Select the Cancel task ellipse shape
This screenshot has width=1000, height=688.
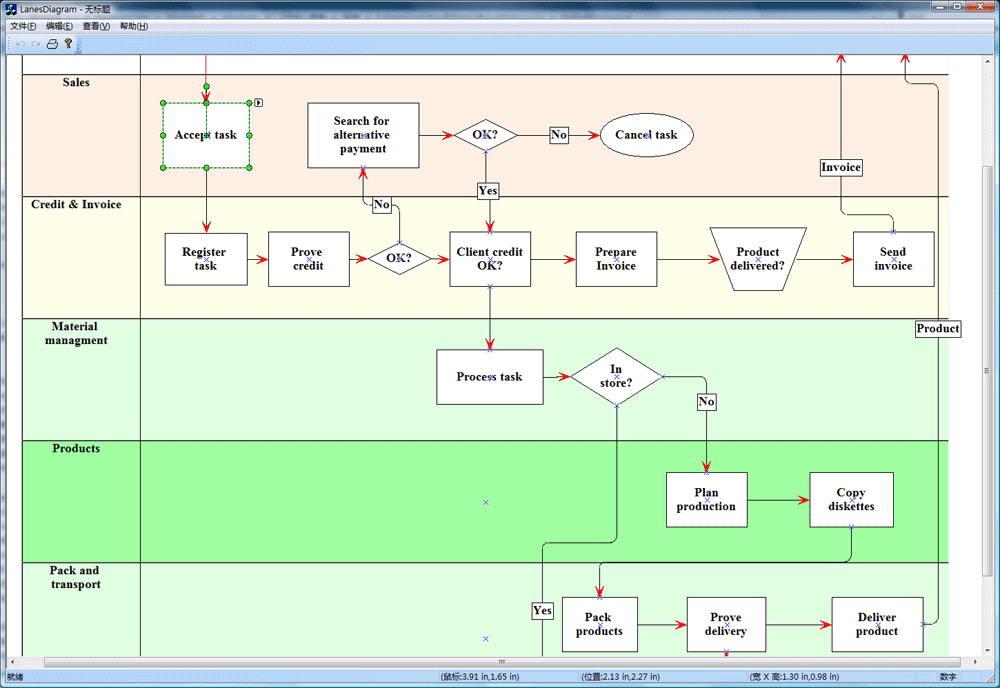point(646,136)
